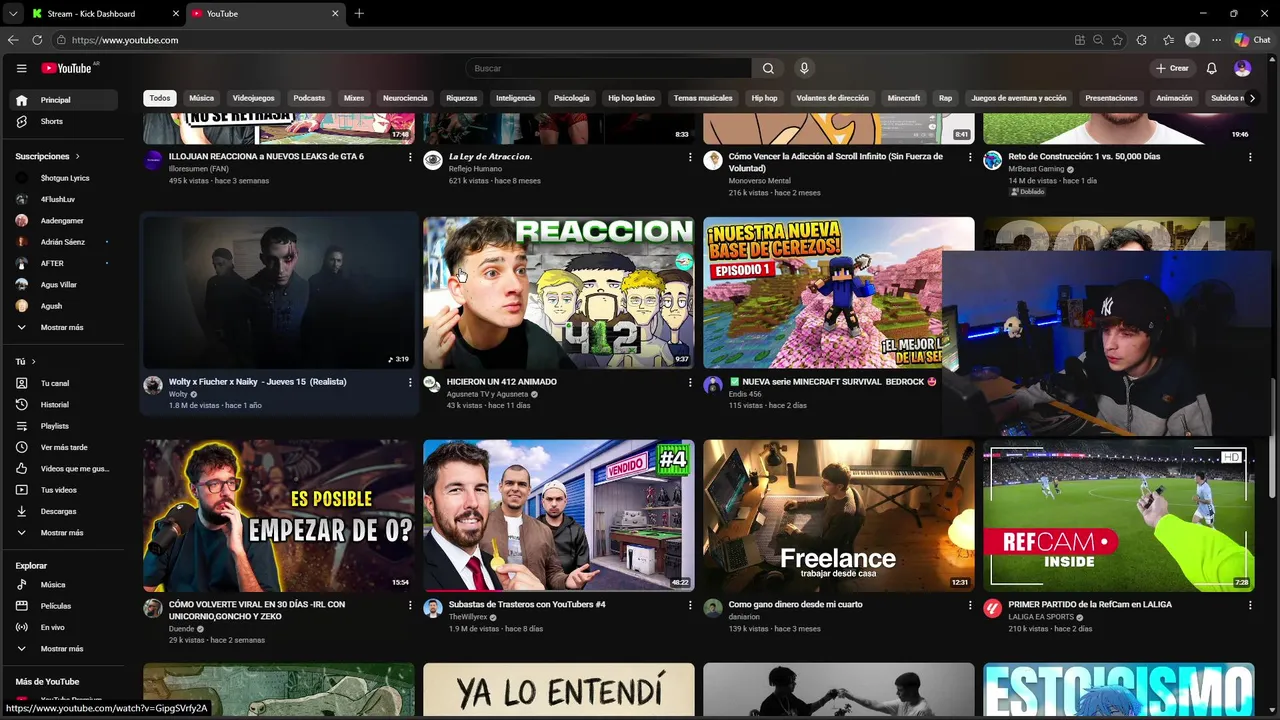Select the Hip hop latino chip

[631, 98]
